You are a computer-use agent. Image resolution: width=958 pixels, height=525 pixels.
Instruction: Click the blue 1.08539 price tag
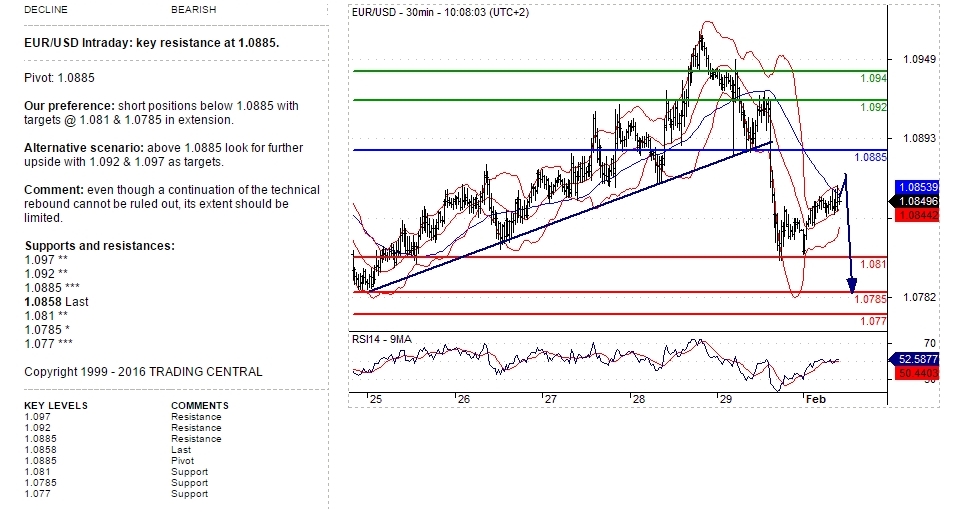pos(917,187)
